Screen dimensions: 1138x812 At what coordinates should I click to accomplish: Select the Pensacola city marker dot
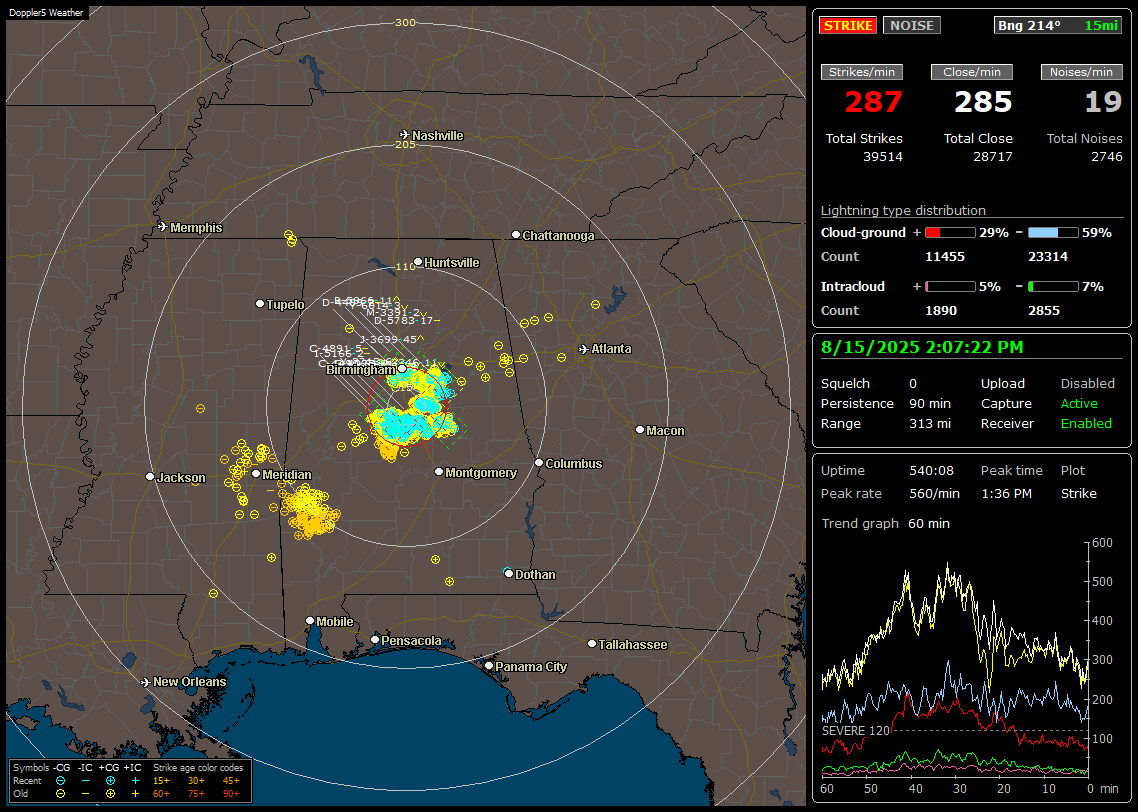pos(375,639)
